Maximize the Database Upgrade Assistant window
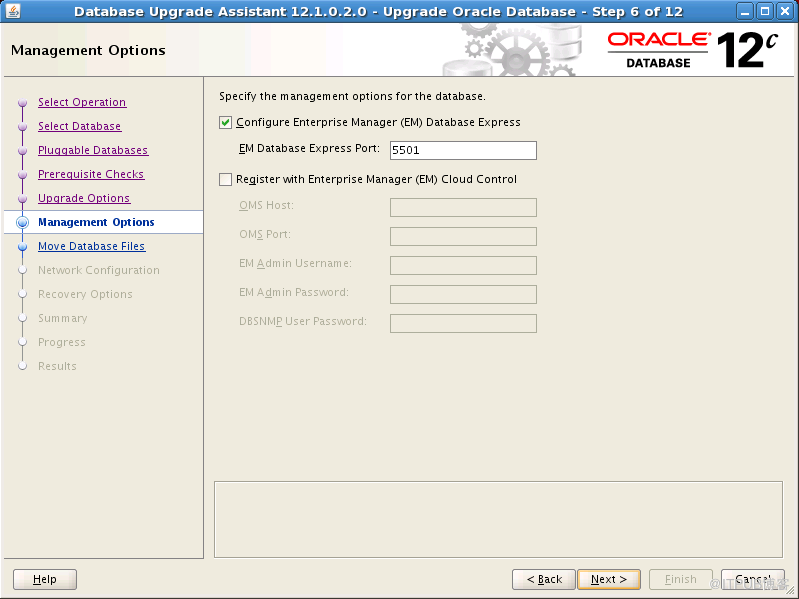799x599 pixels. pos(764,11)
